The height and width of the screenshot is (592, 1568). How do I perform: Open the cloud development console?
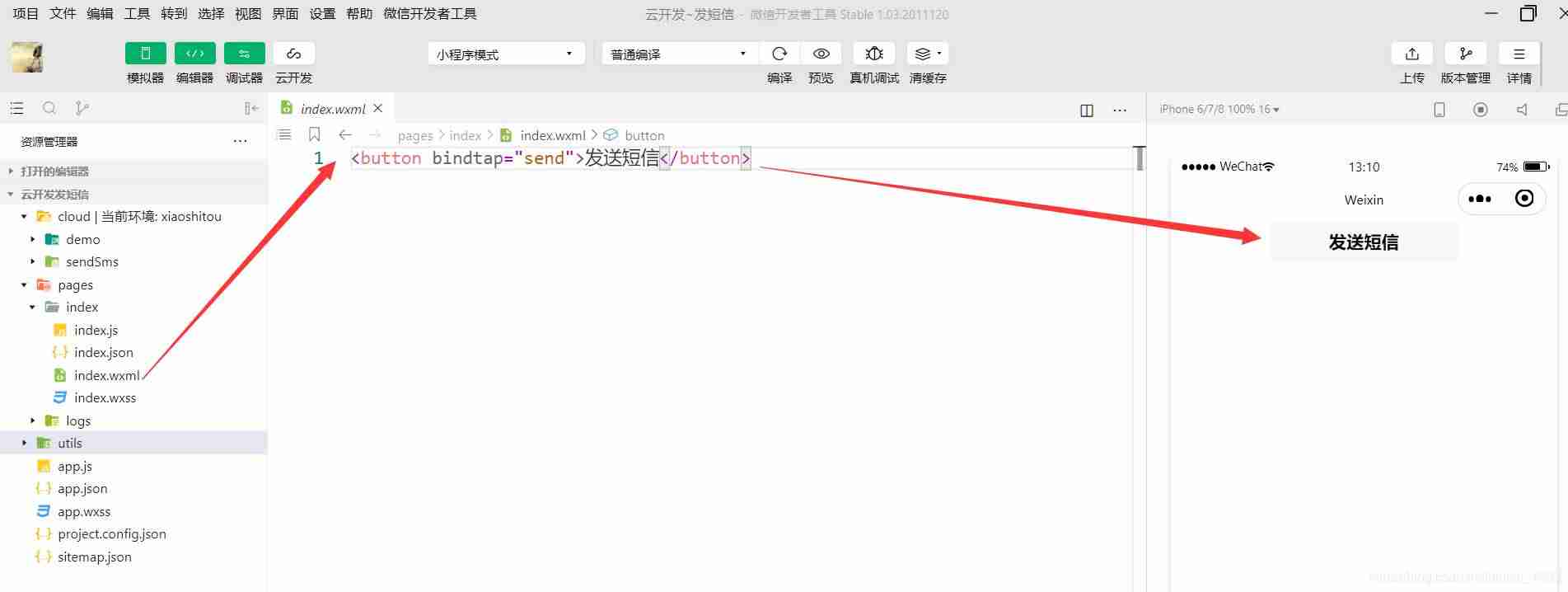pyautogui.click(x=294, y=54)
